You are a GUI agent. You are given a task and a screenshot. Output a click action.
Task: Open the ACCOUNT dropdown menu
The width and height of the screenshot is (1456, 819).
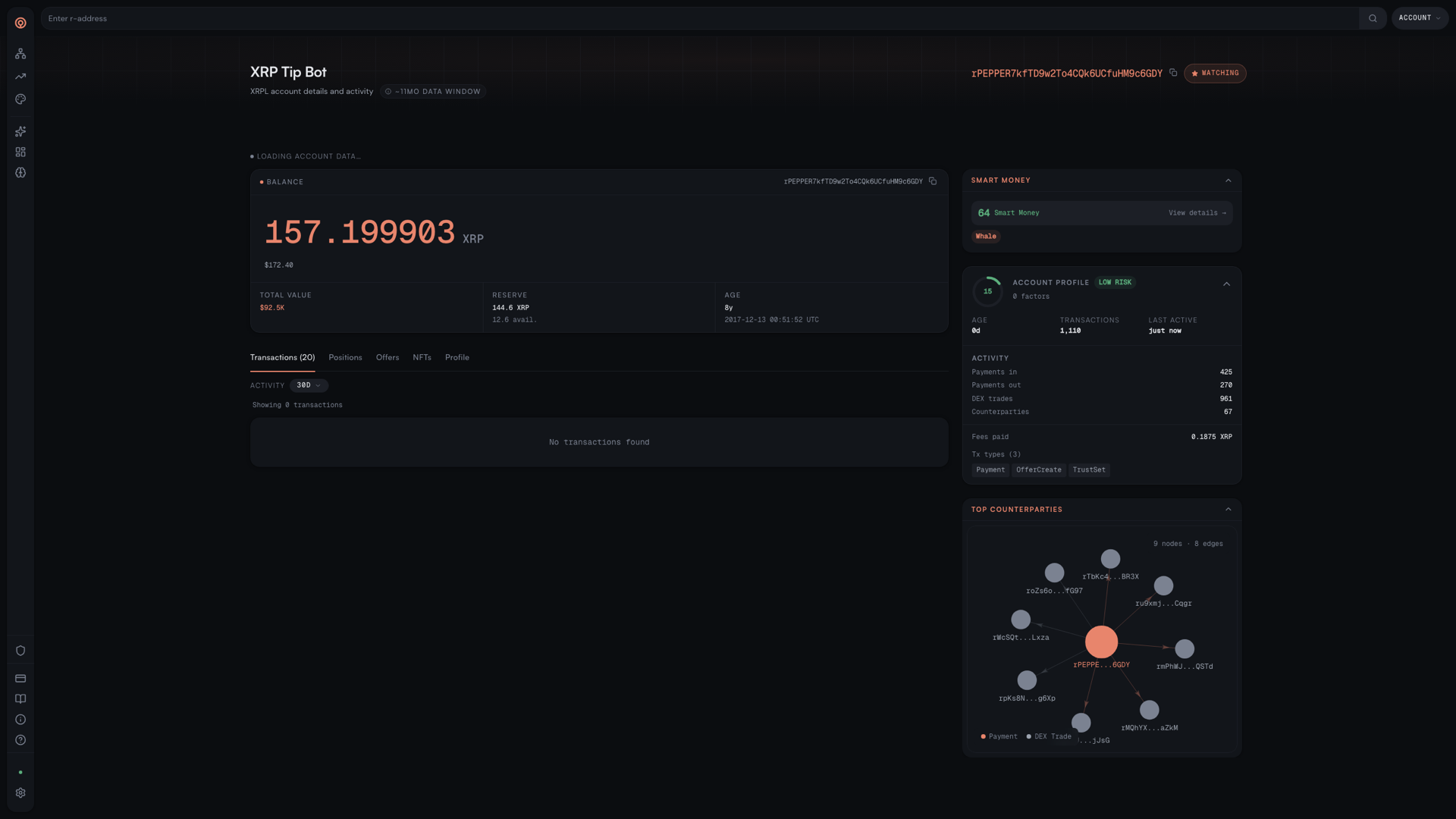click(x=1420, y=18)
